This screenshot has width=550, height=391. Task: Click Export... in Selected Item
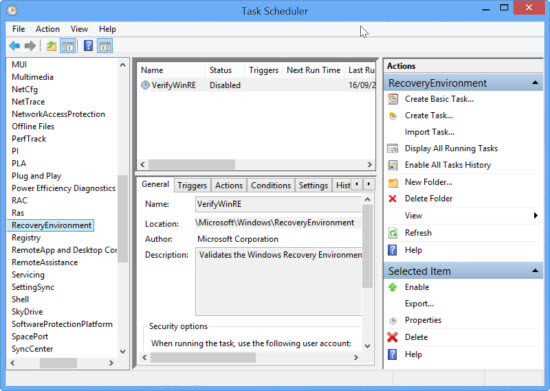[419, 304]
